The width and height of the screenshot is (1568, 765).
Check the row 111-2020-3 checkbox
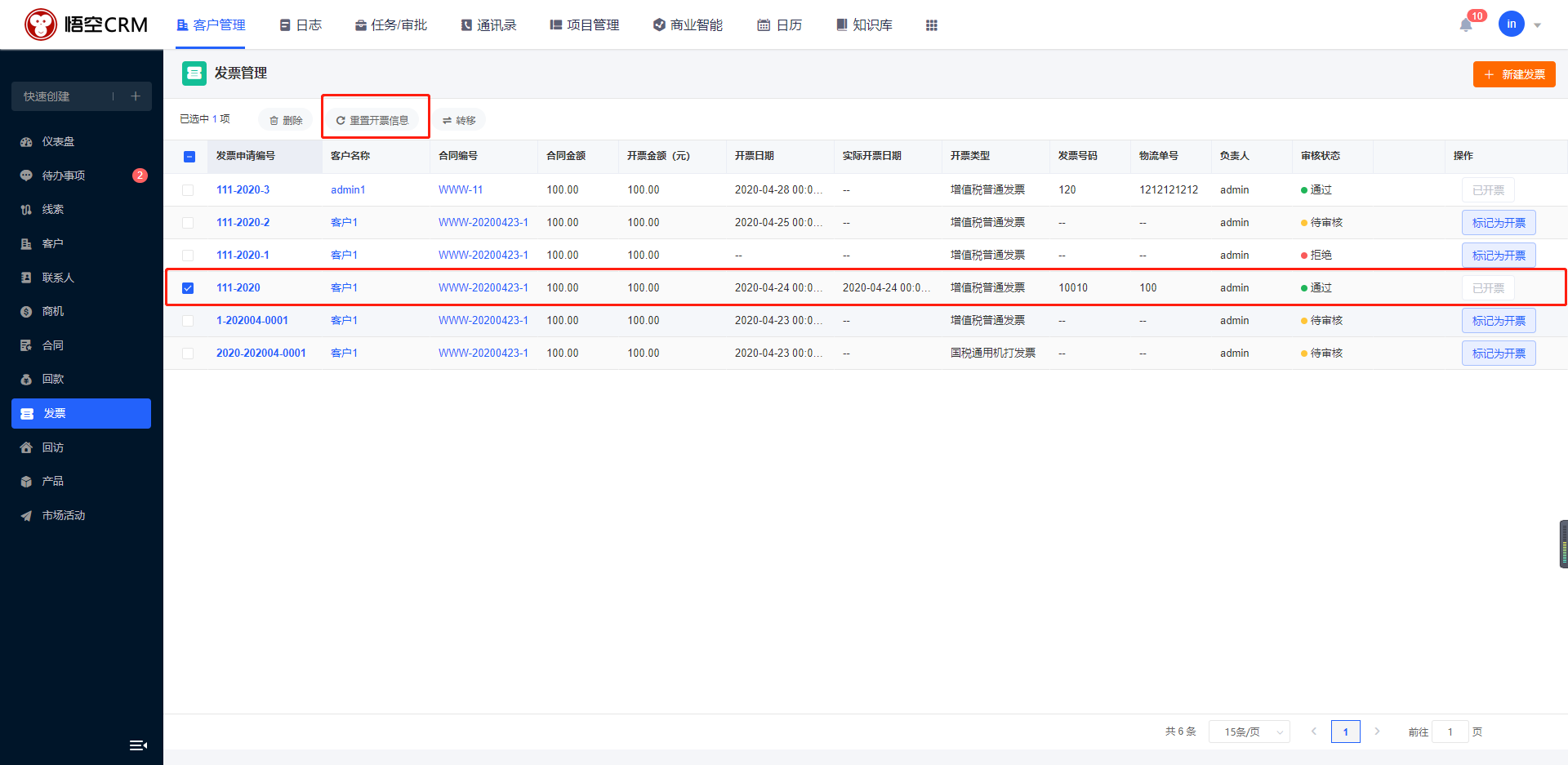pyautogui.click(x=188, y=190)
